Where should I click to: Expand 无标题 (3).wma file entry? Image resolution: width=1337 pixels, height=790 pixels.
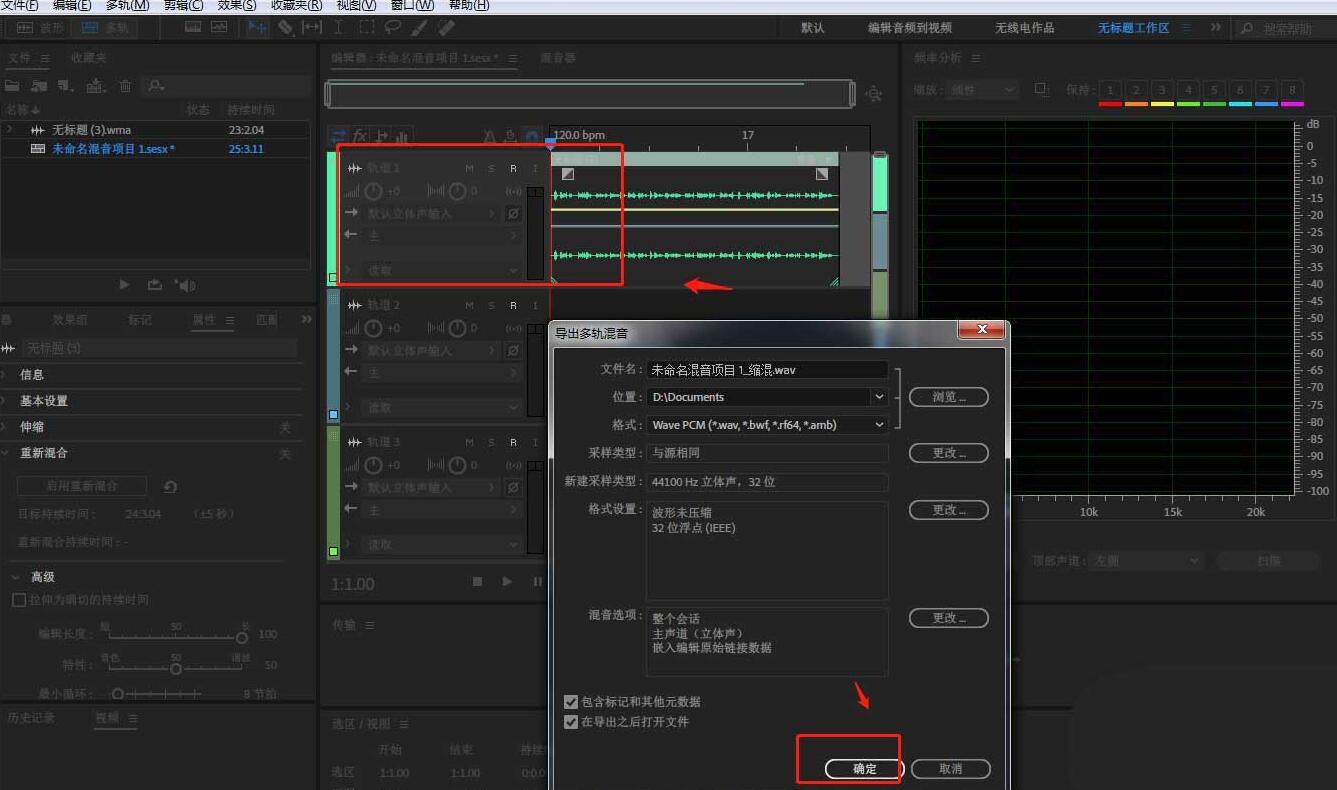pos(10,130)
